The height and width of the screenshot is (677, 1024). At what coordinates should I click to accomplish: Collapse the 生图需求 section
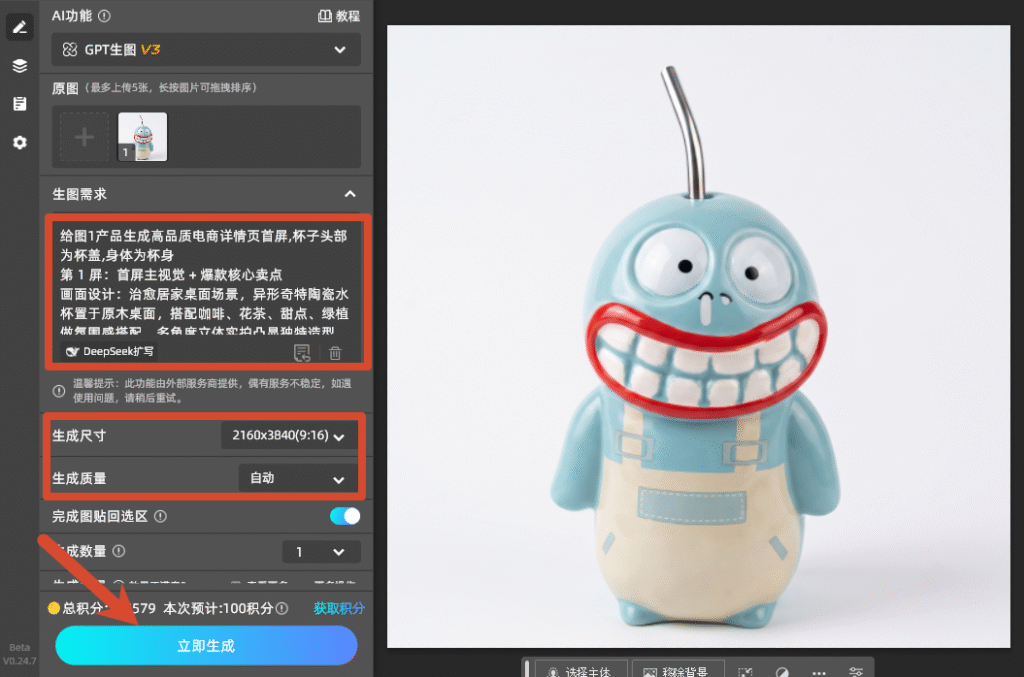coord(350,194)
